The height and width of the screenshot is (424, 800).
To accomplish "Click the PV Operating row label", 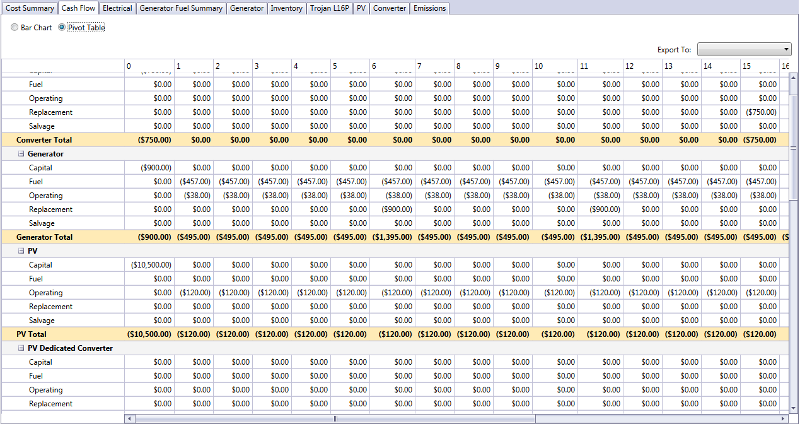I will pos(45,293).
